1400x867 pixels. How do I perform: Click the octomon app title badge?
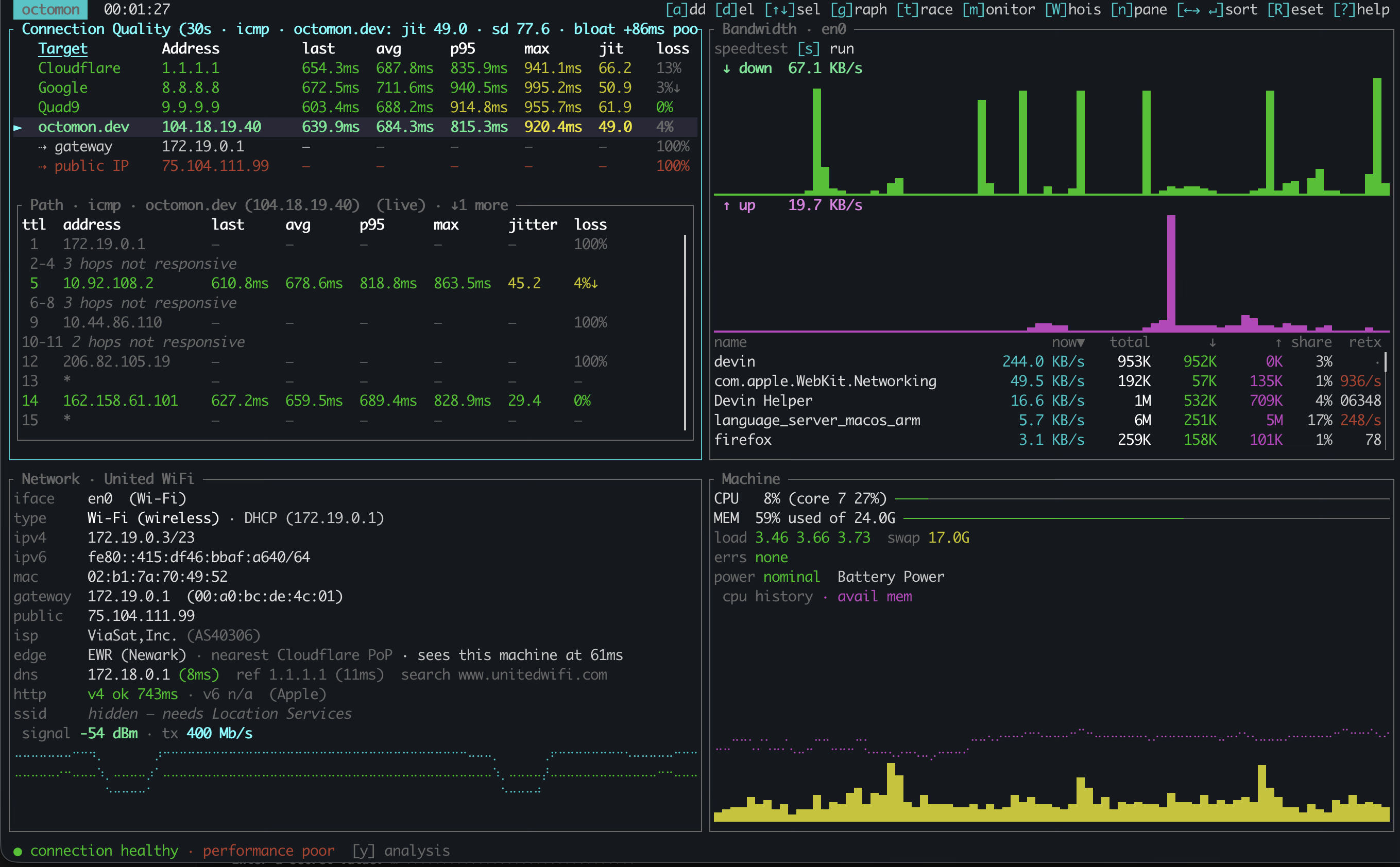pyautogui.click(x=50, y=10)
